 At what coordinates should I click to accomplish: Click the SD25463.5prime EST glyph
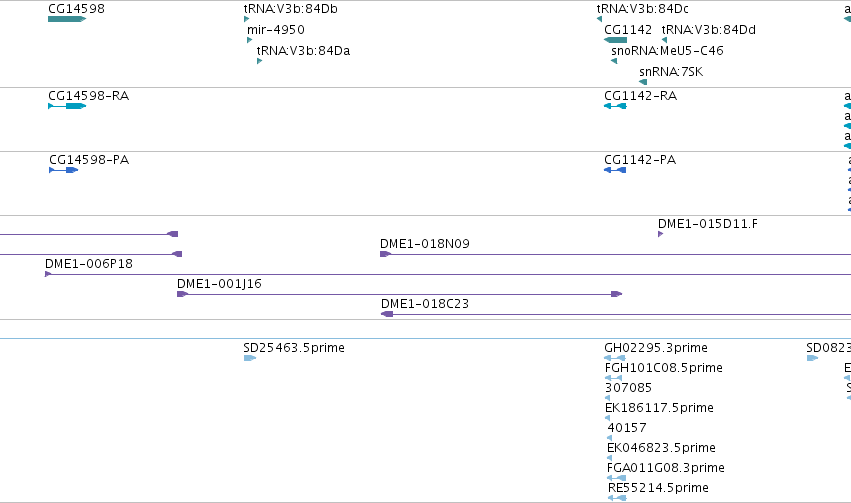click(250, 358)
